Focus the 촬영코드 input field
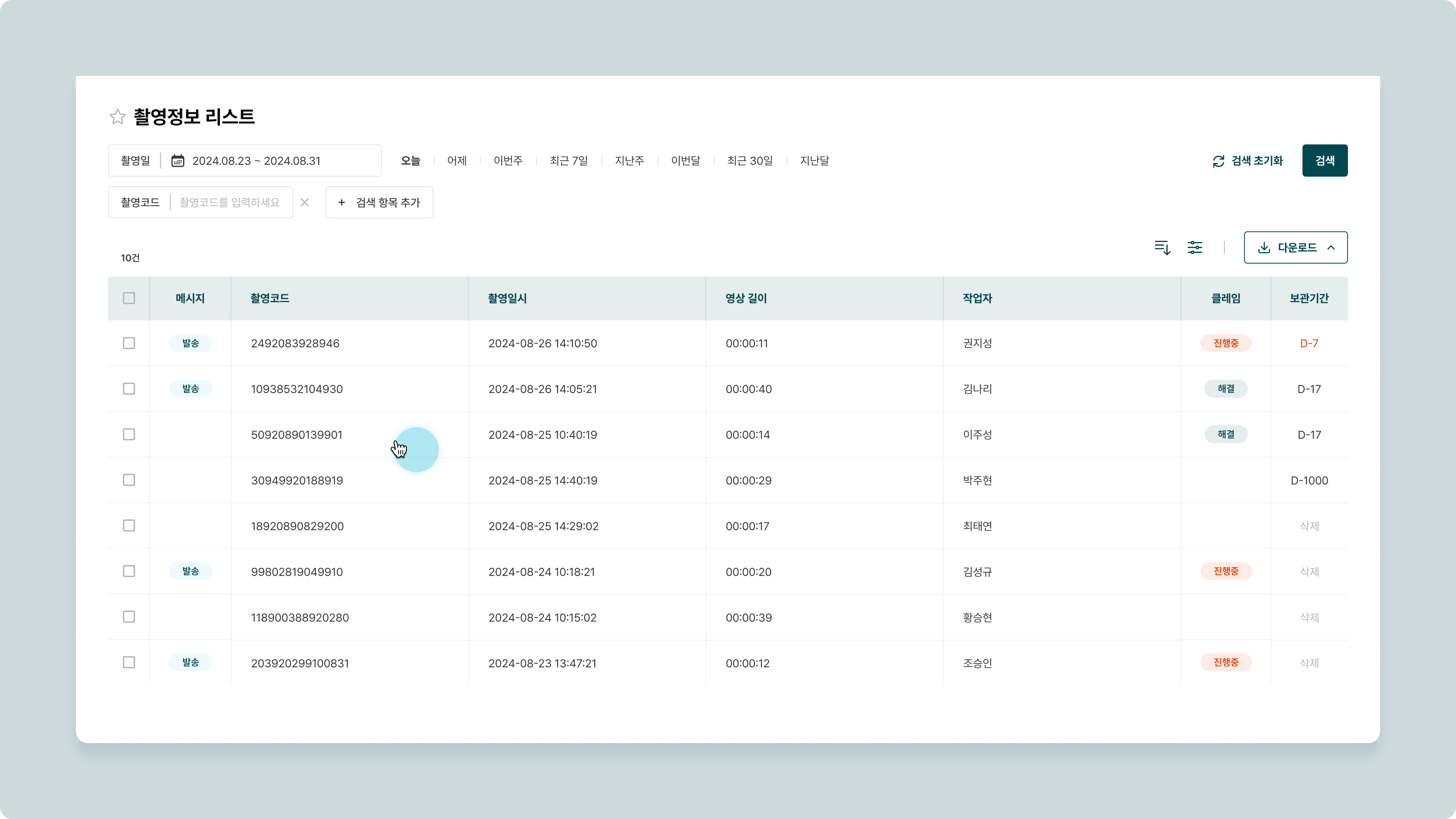The width and height of the screenshot is (1456, 819). click(x=229, y=202)
